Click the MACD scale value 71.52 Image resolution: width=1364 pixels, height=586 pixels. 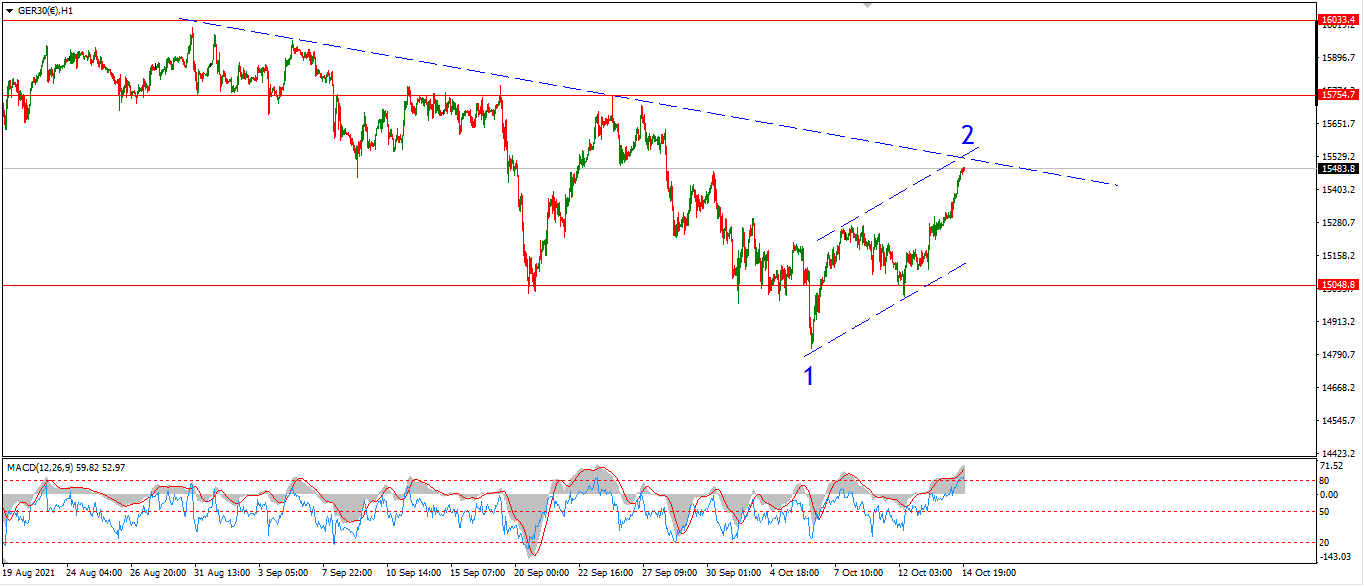pos(1332,466)
